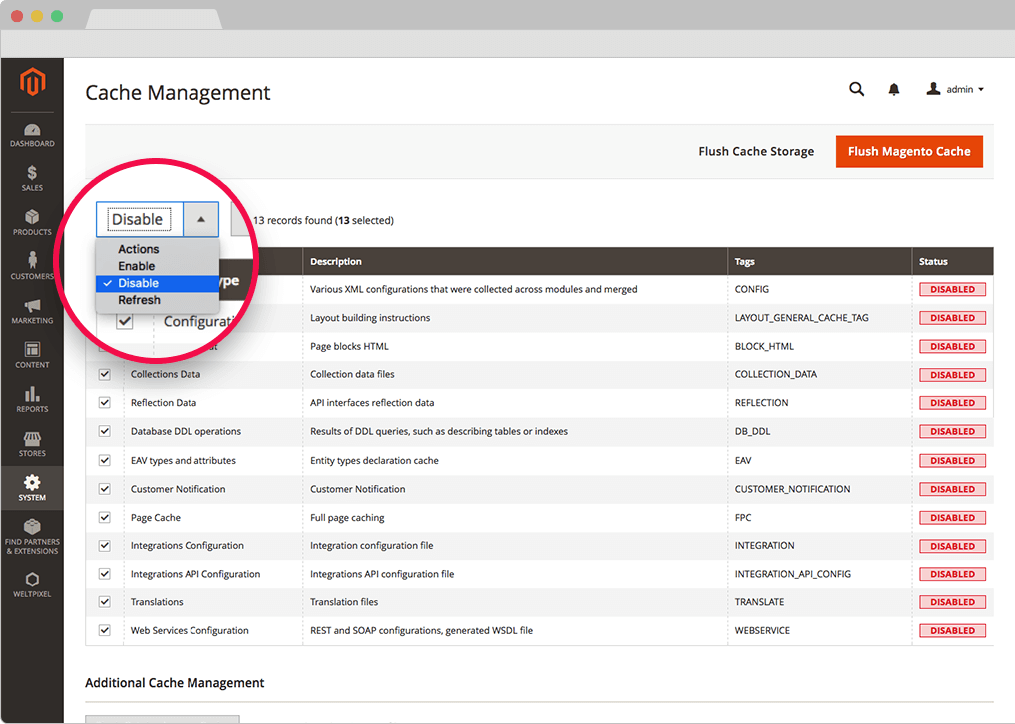The width and height of the screenshot is (1015, 724).
Task: Toggle the Page Cache row checkbox
Action: (x=105, y=518)
